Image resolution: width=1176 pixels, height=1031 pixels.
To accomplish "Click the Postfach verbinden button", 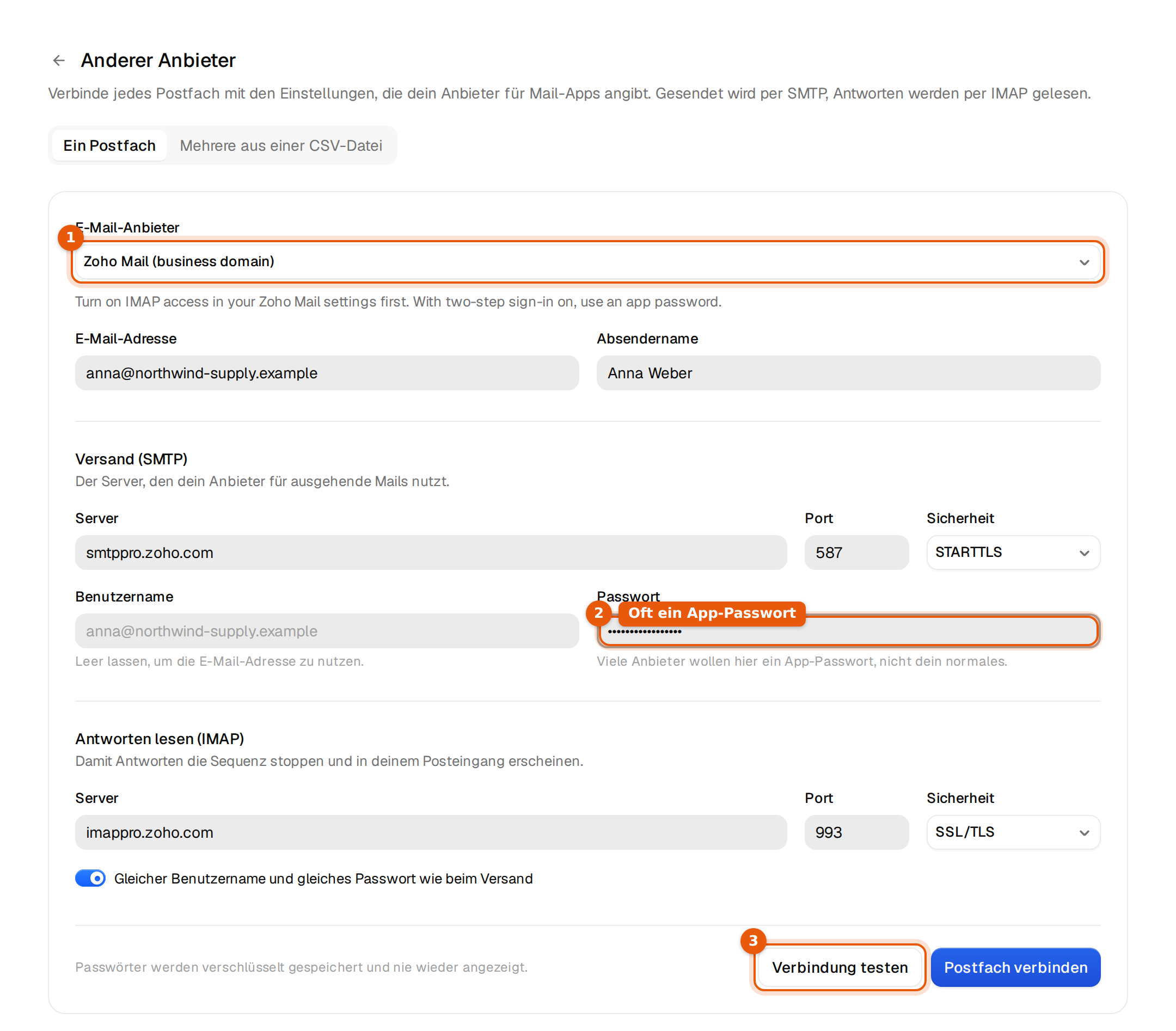I will [1015, 967].
